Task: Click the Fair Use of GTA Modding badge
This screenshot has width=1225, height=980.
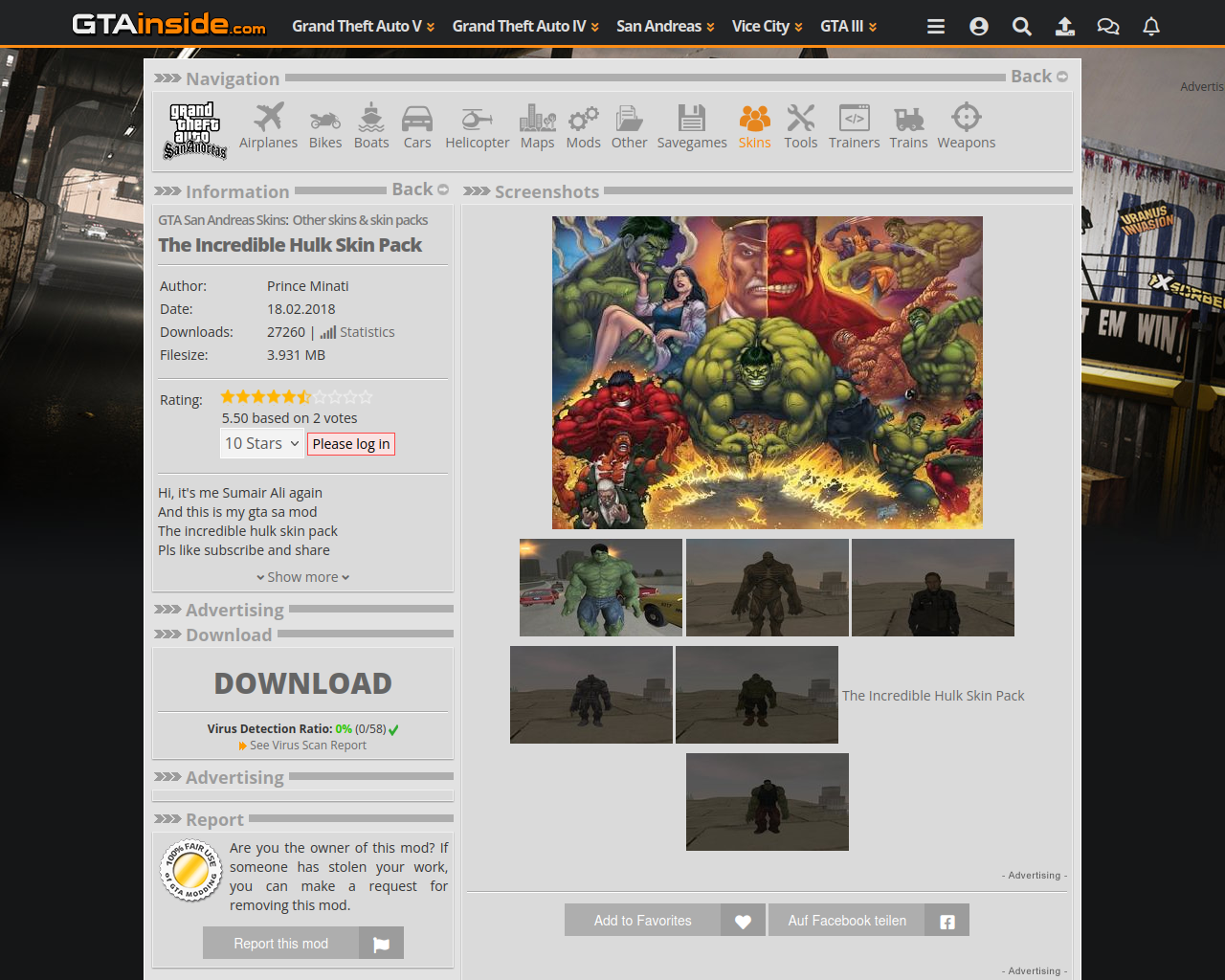Action: pos(189,871)
